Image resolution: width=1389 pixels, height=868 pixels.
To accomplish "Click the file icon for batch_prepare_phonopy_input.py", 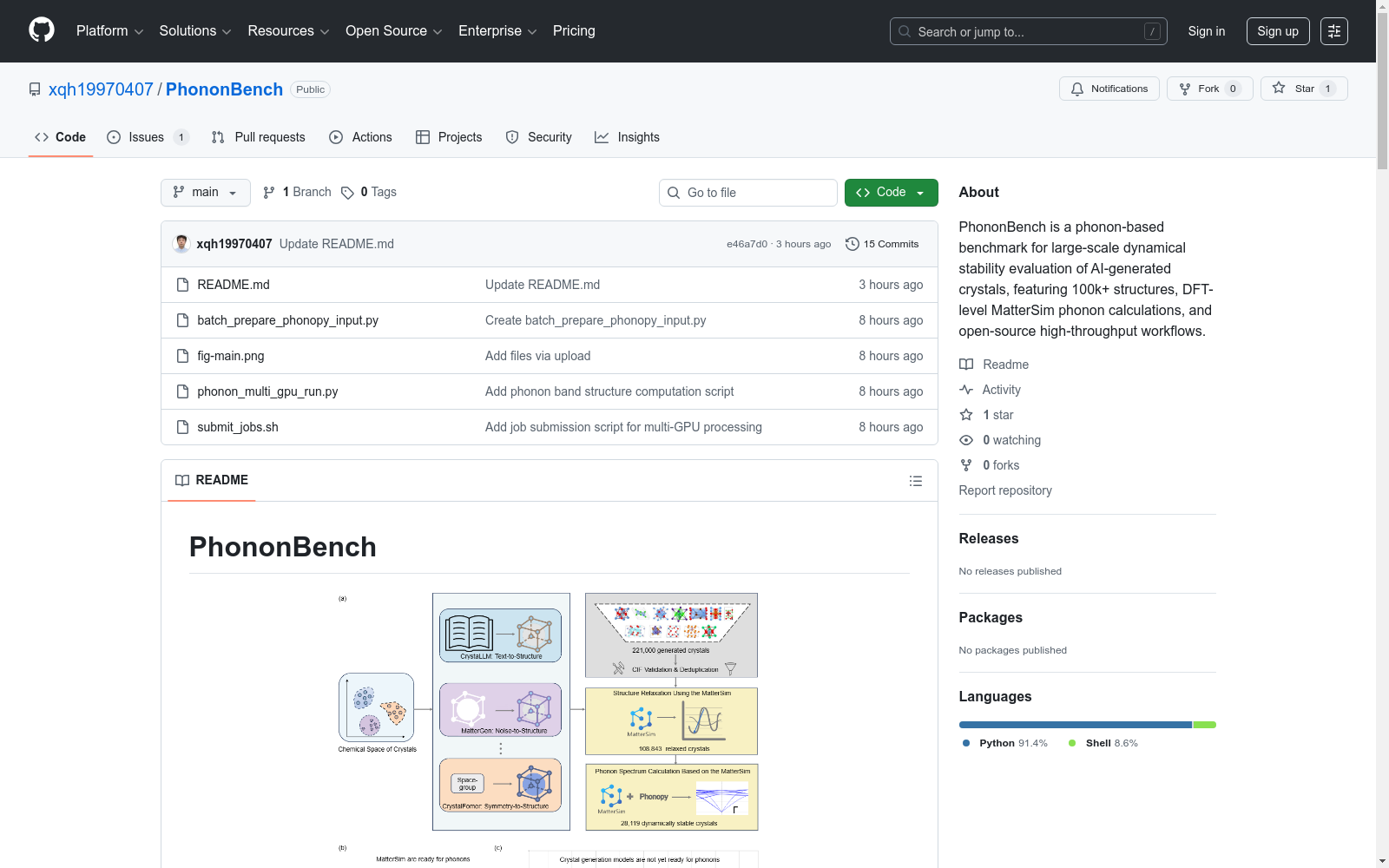I will pyautogui.click(x=182, y=320).
